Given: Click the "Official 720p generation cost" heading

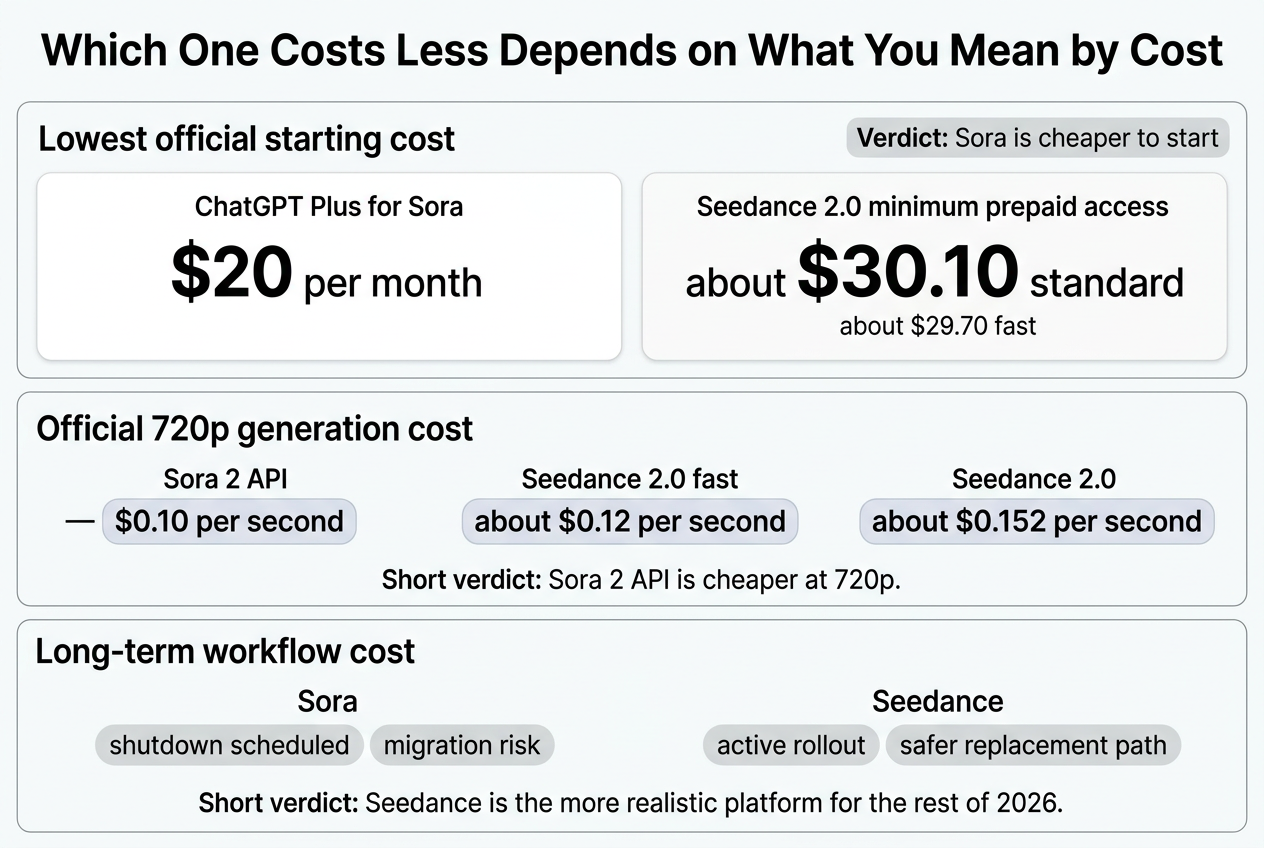Looking at the screenshot, I should (x=255, y=429).
